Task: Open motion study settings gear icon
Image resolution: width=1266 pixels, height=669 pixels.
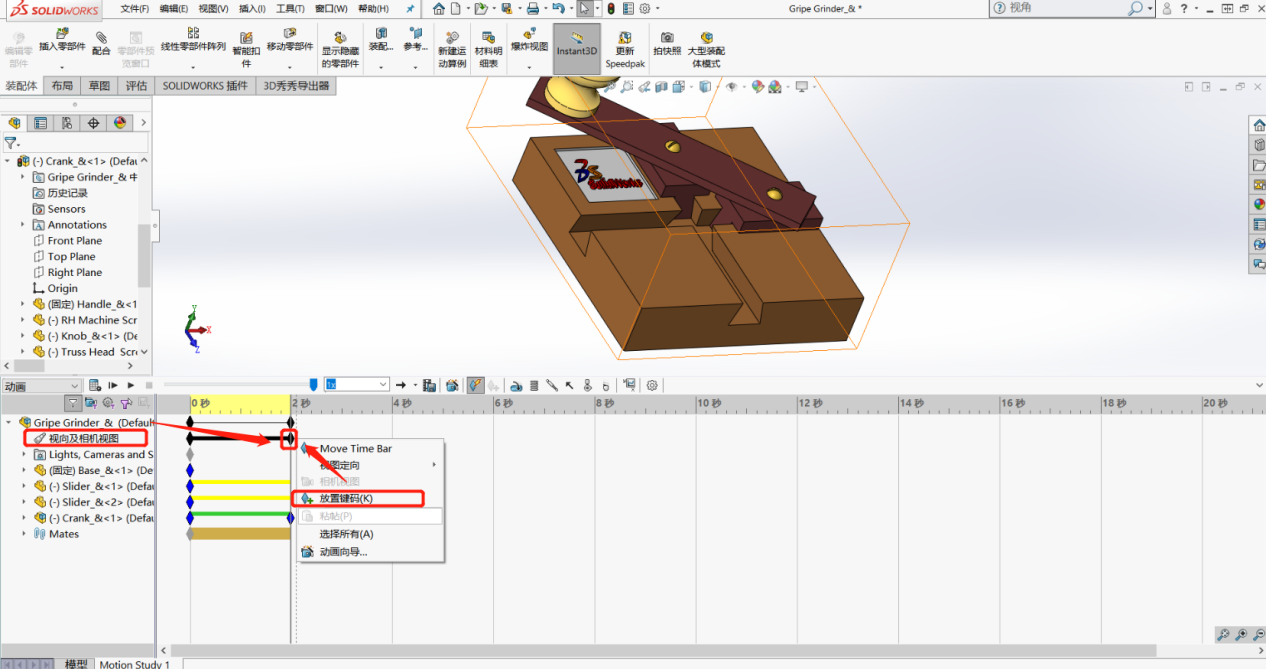Action: 652,385
